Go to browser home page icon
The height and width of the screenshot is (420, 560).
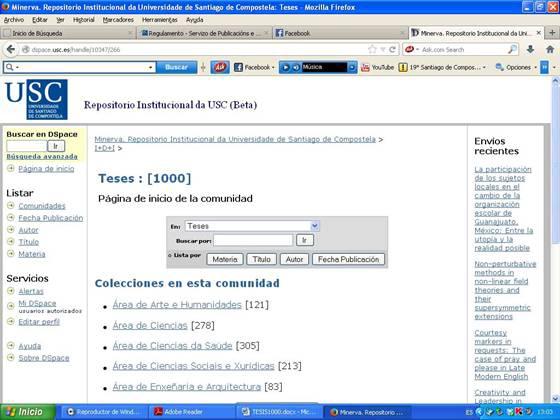click(x=550, y=50)
